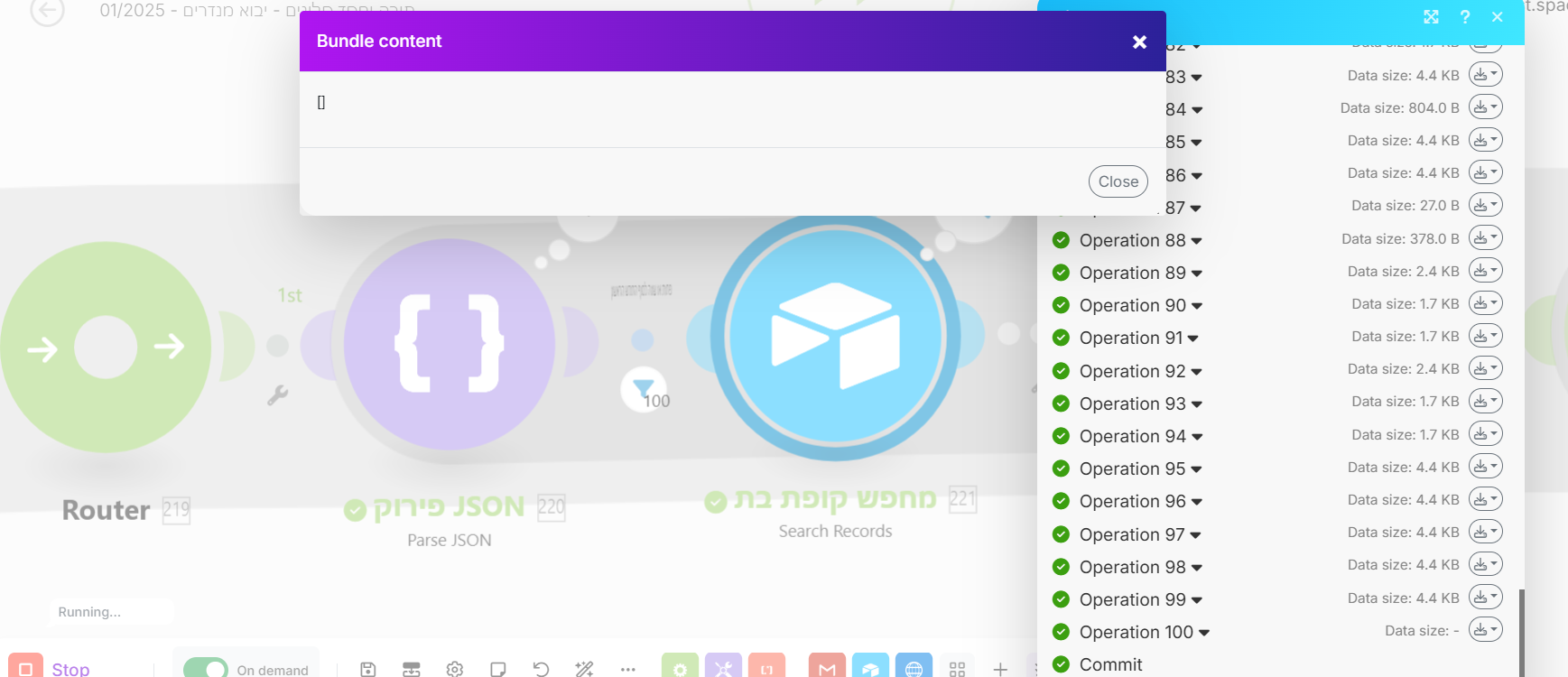The height and width of the screenshot is (677, 1568).
Task: Click the Close button in Bundle content
Action: tap(1118, 181)
